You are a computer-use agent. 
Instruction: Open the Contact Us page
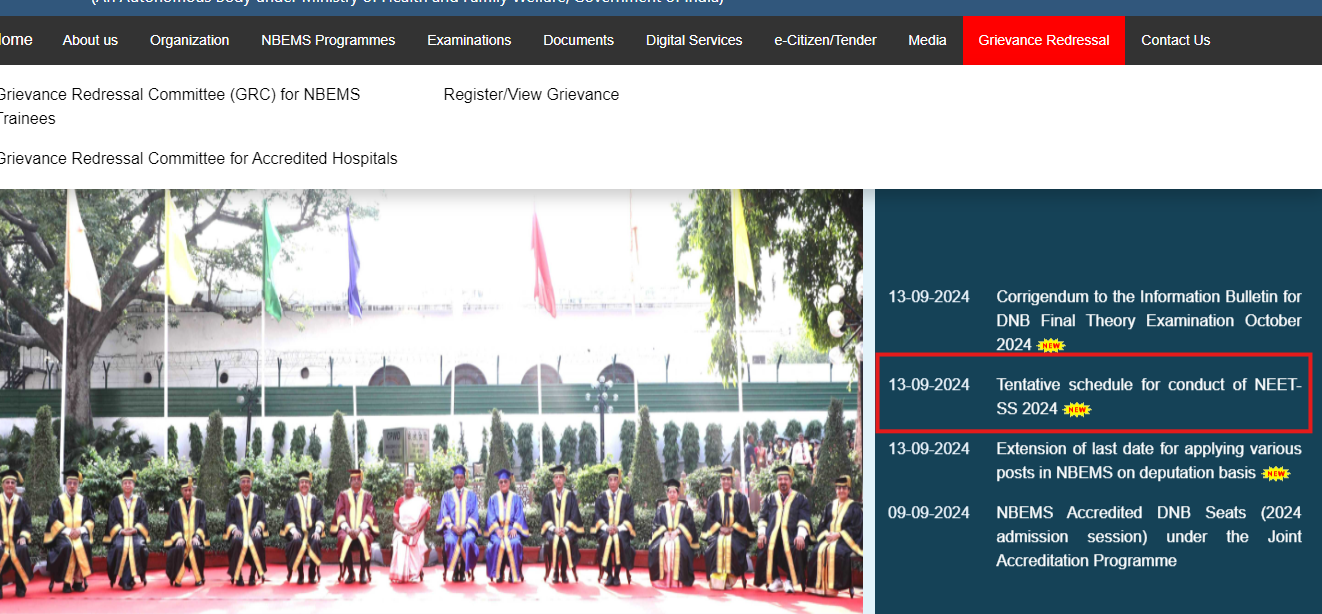pos(1175,40)
